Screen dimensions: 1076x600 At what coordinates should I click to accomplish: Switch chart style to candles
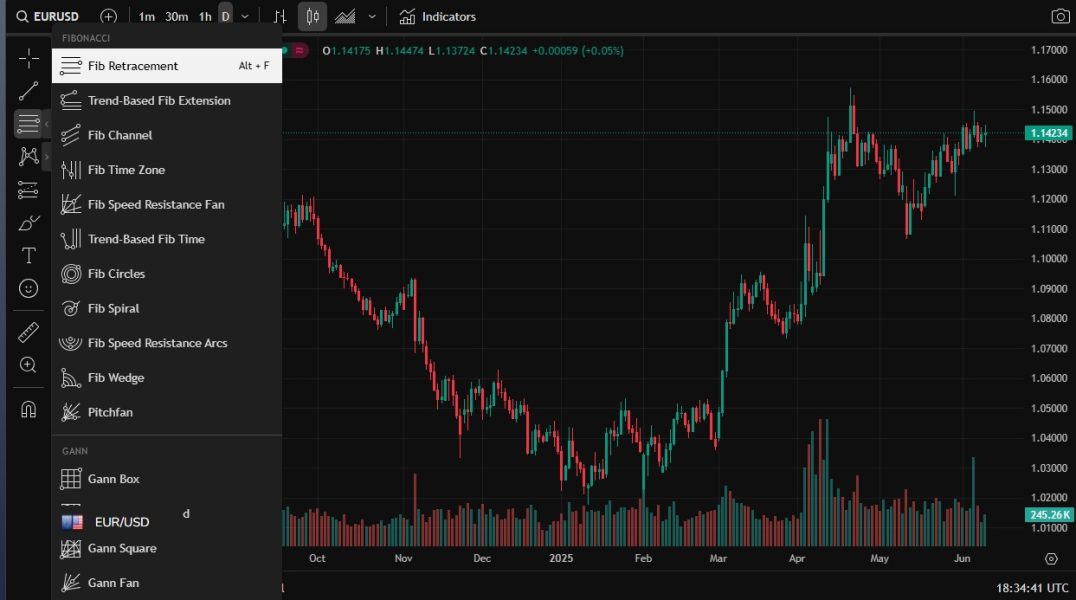(x=312, y=16)
